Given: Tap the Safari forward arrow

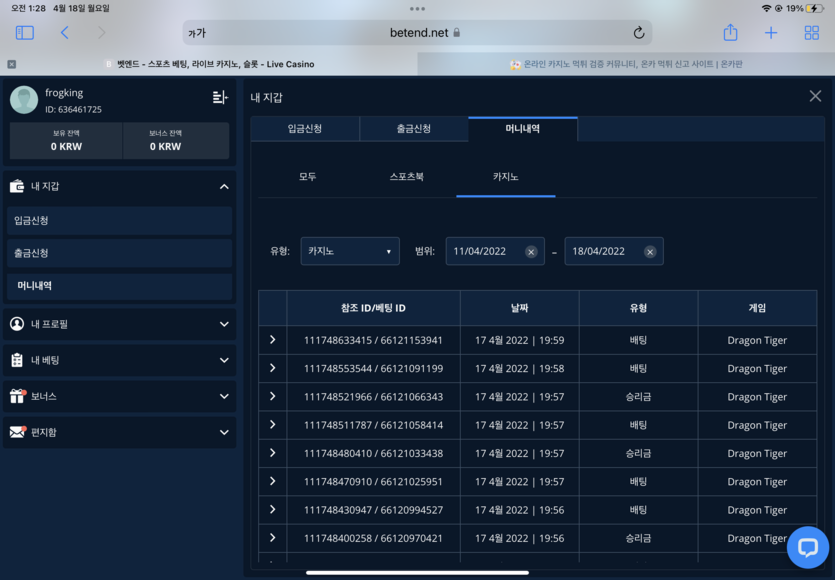Looking at the screenshot, I should [101, 33].
